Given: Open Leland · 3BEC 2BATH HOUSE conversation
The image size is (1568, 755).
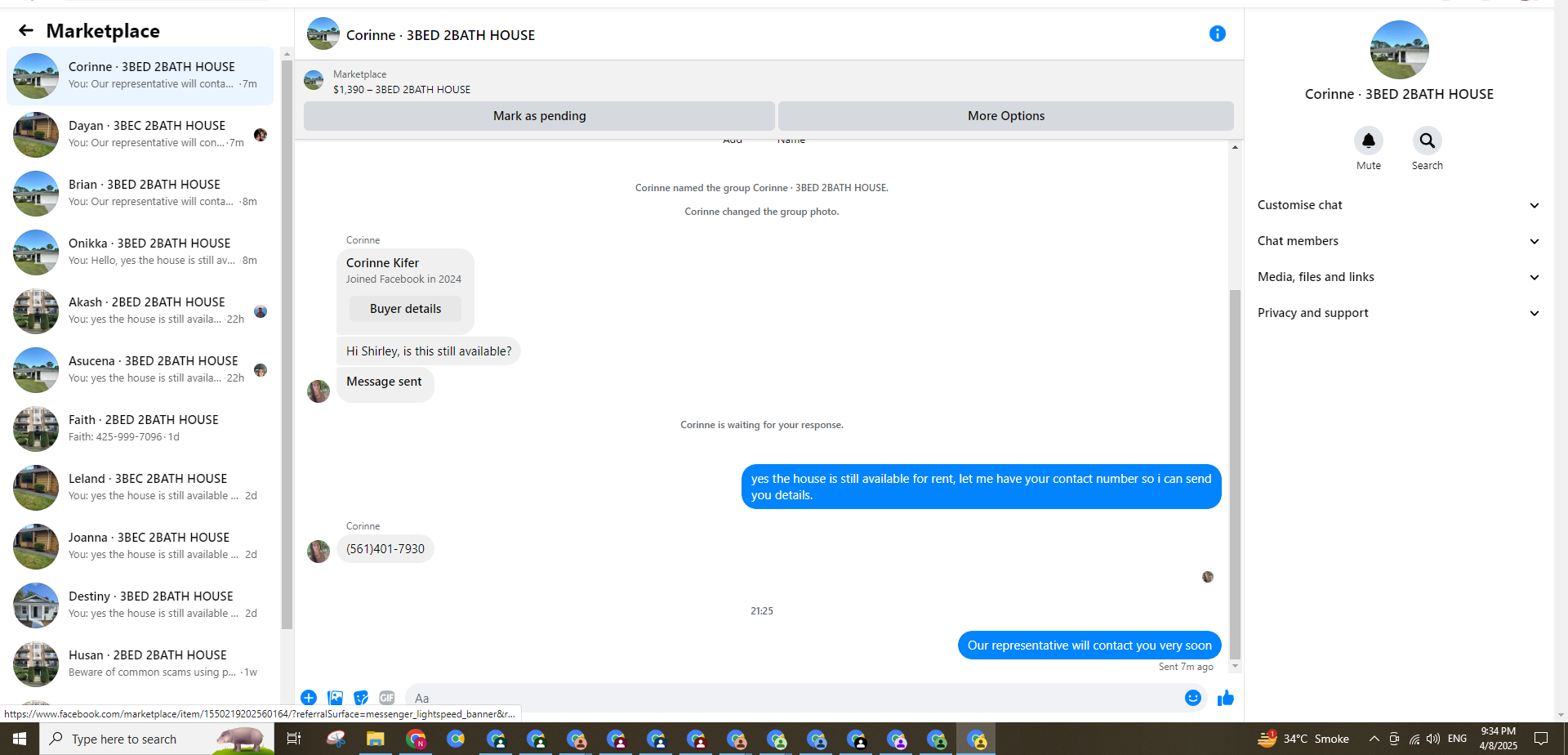Looking at the screenshot, I should (140, 488).
